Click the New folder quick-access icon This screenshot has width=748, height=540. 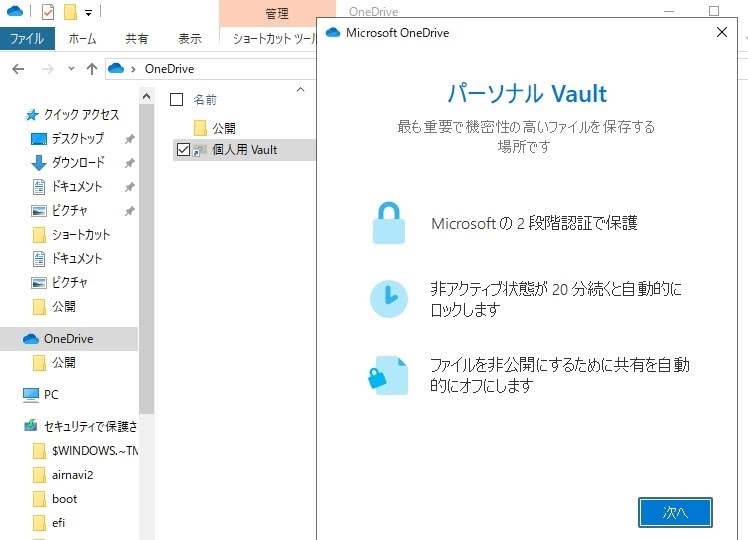click(x=70, y=11)
